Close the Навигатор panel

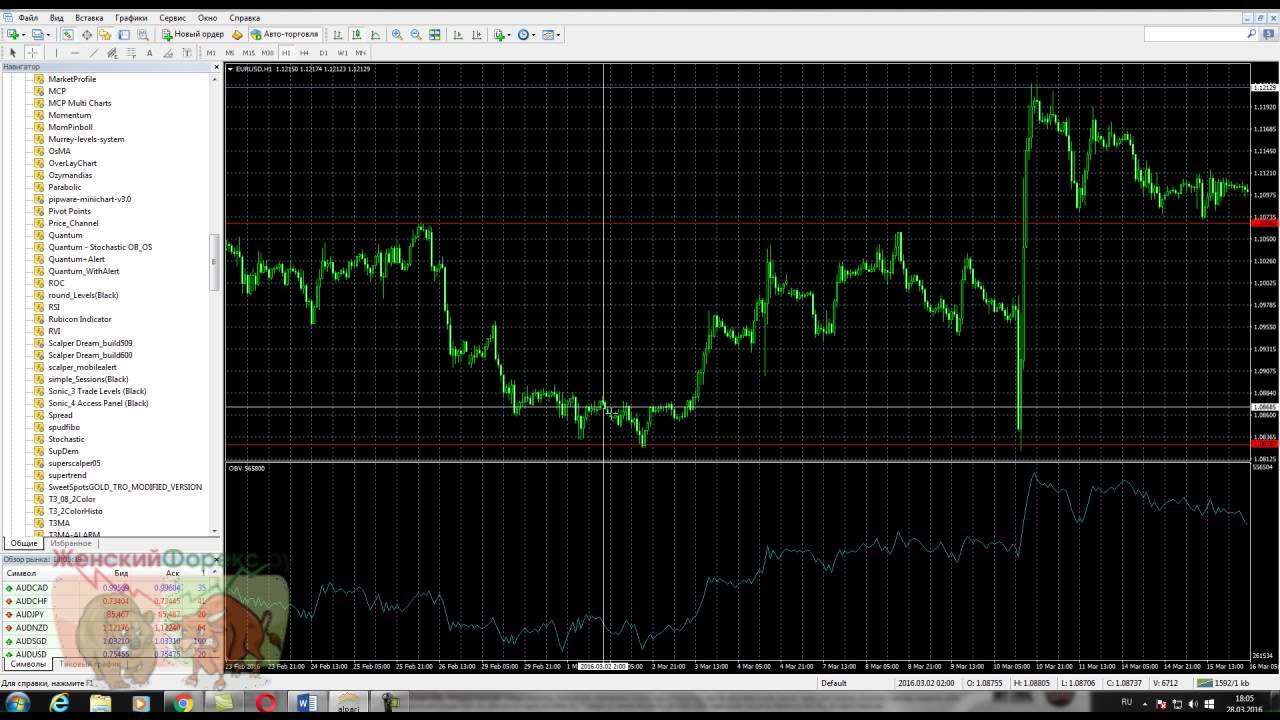(216, 67)
